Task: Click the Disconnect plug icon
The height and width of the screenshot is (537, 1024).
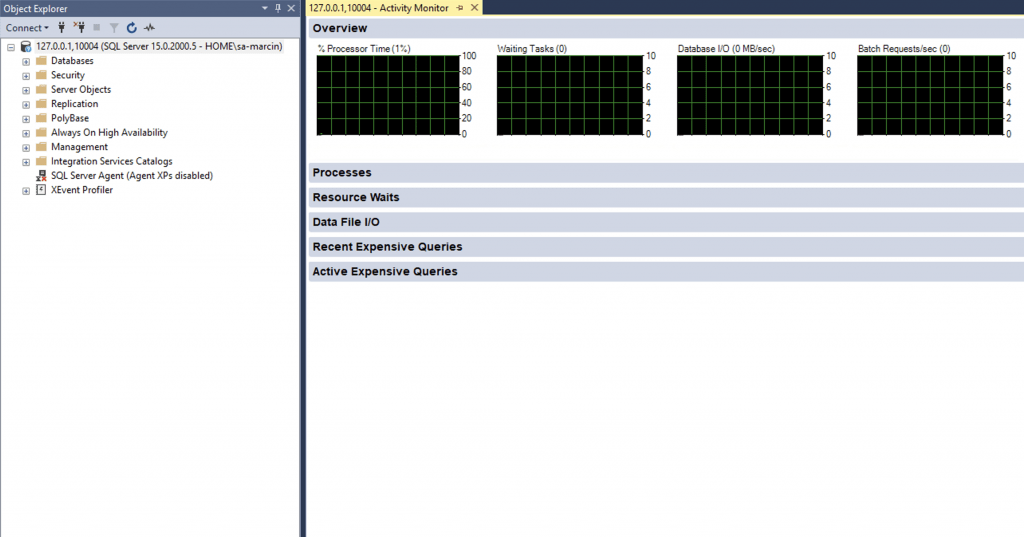Action: pos(79,27)
